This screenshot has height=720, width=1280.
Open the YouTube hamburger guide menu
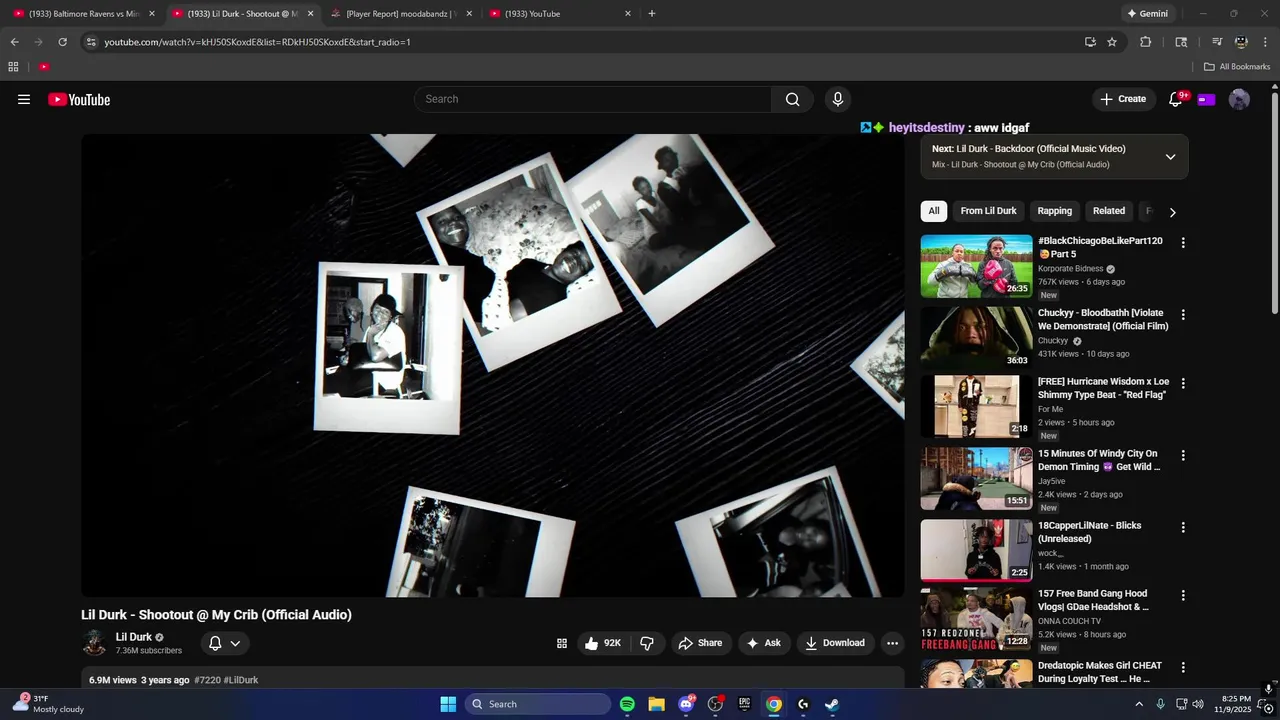click(24, 99)
